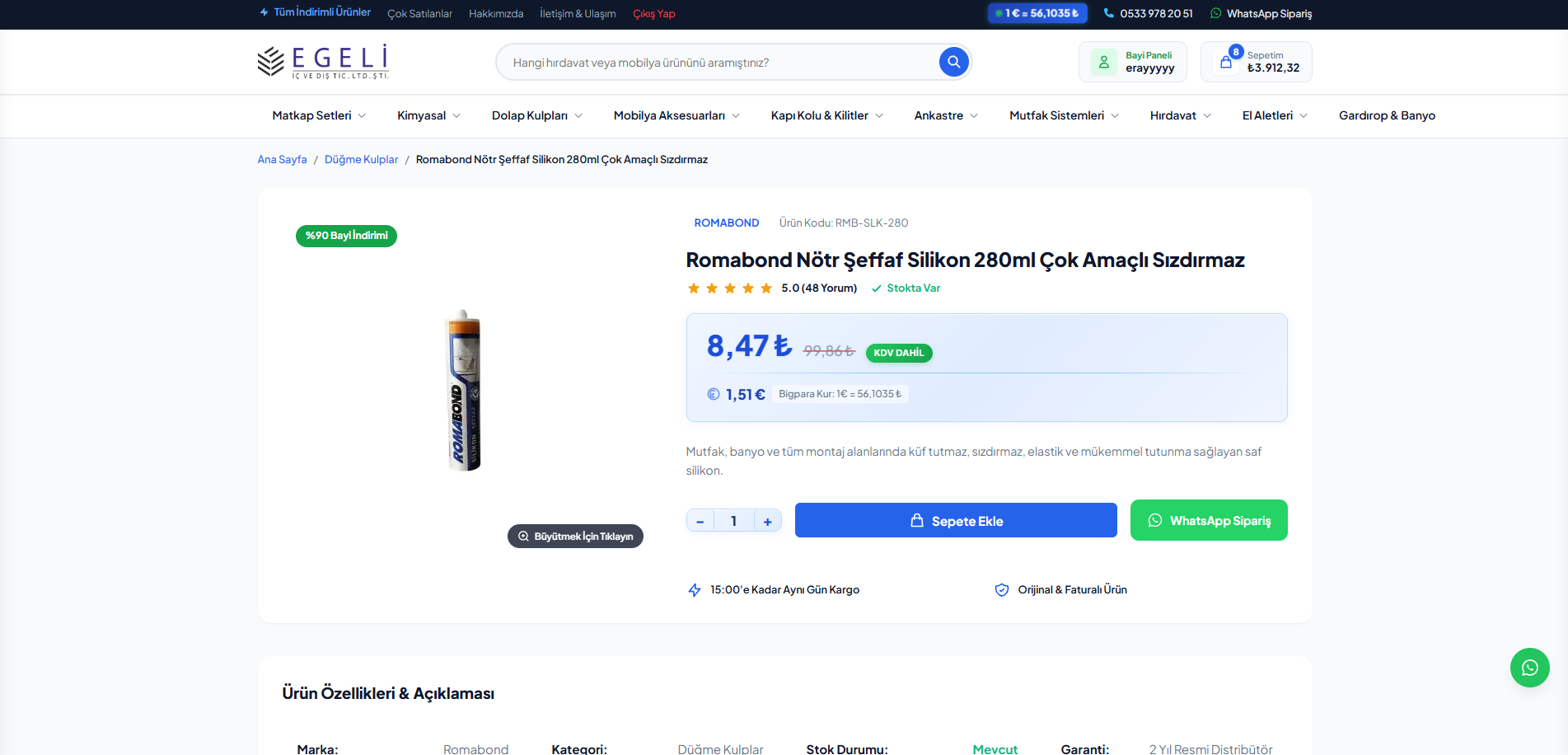Increase quantity with the plus button

tap(768, 521)
